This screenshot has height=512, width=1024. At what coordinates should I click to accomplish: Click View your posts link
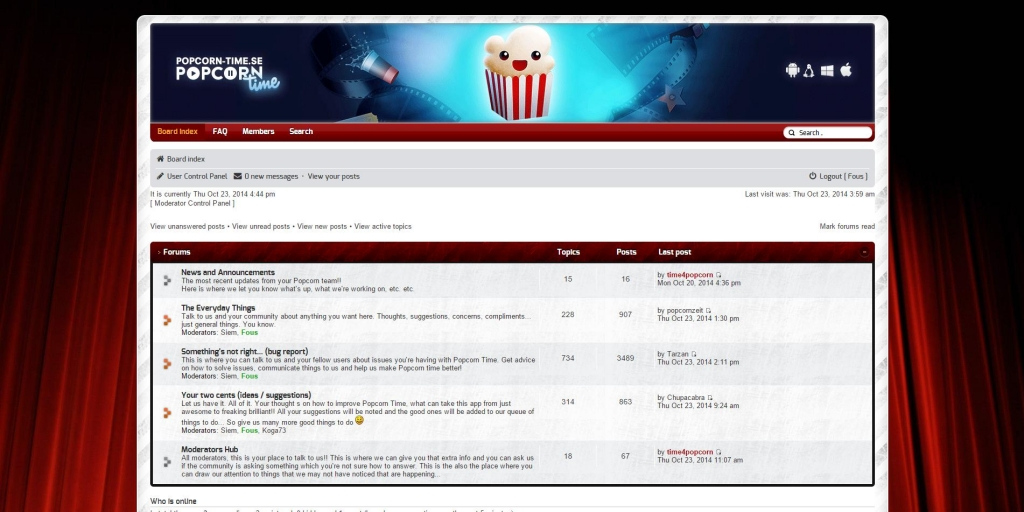pos(334,176)
